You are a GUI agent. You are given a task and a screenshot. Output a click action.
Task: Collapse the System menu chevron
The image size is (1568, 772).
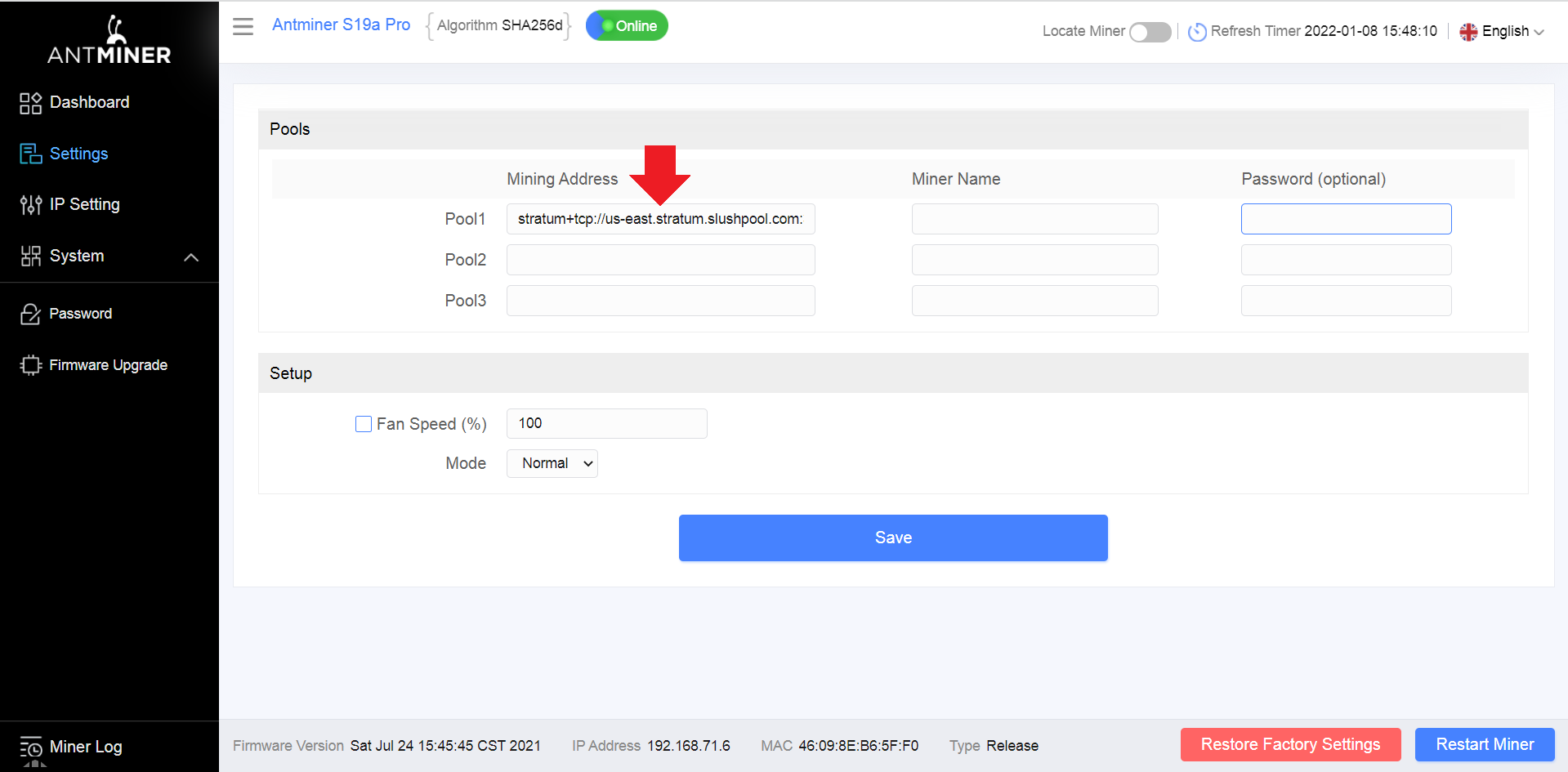point(191,257)
